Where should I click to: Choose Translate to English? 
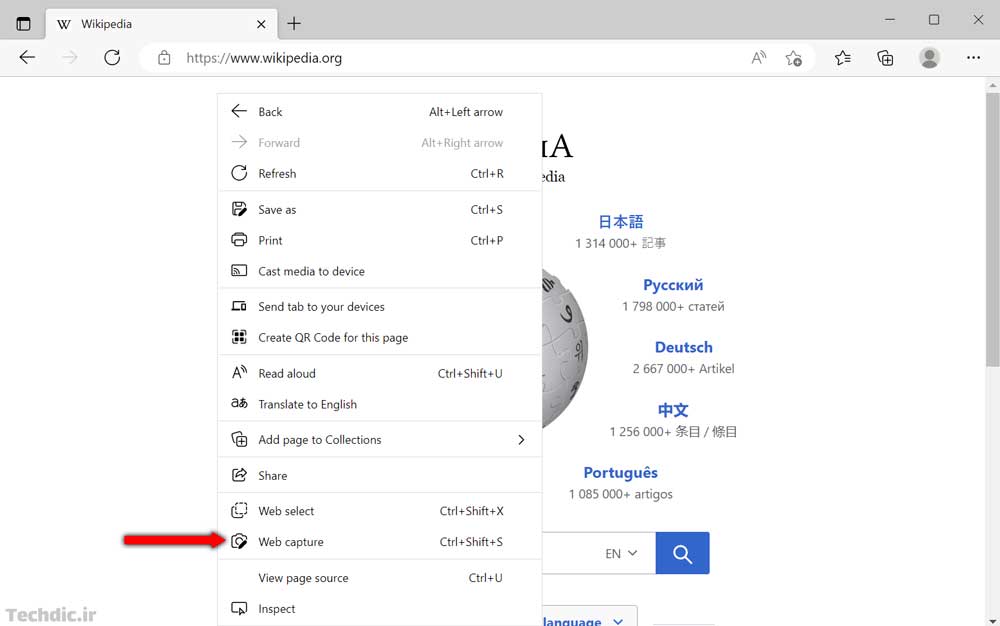coord(379,404)
